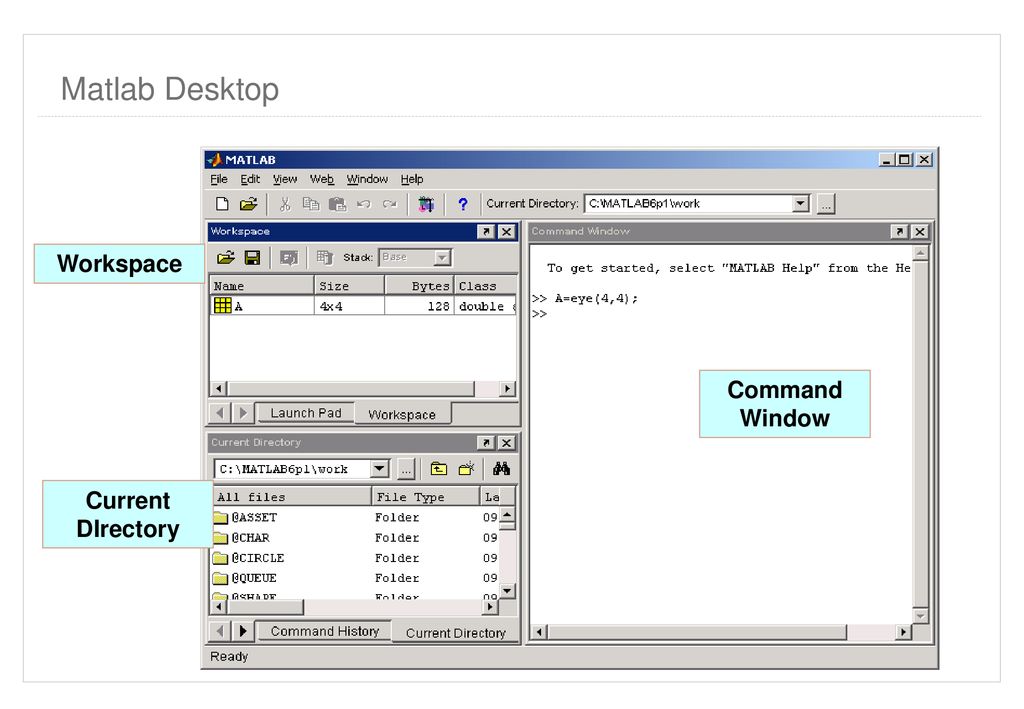Click Go up one level folder icon
Image resolution: width=1024 pixels, height=709 pixels.
pyautogui.click(x=439, y=469)
